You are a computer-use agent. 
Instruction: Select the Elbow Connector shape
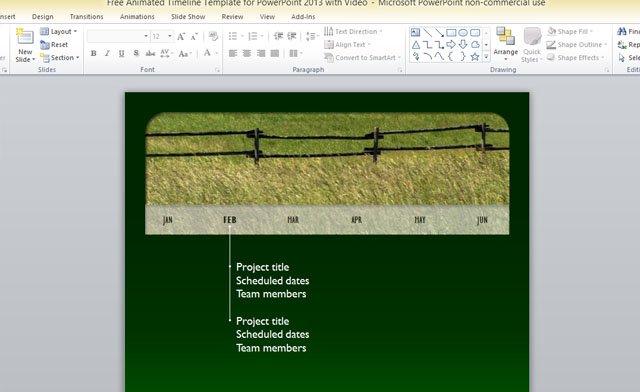[427, 45]
